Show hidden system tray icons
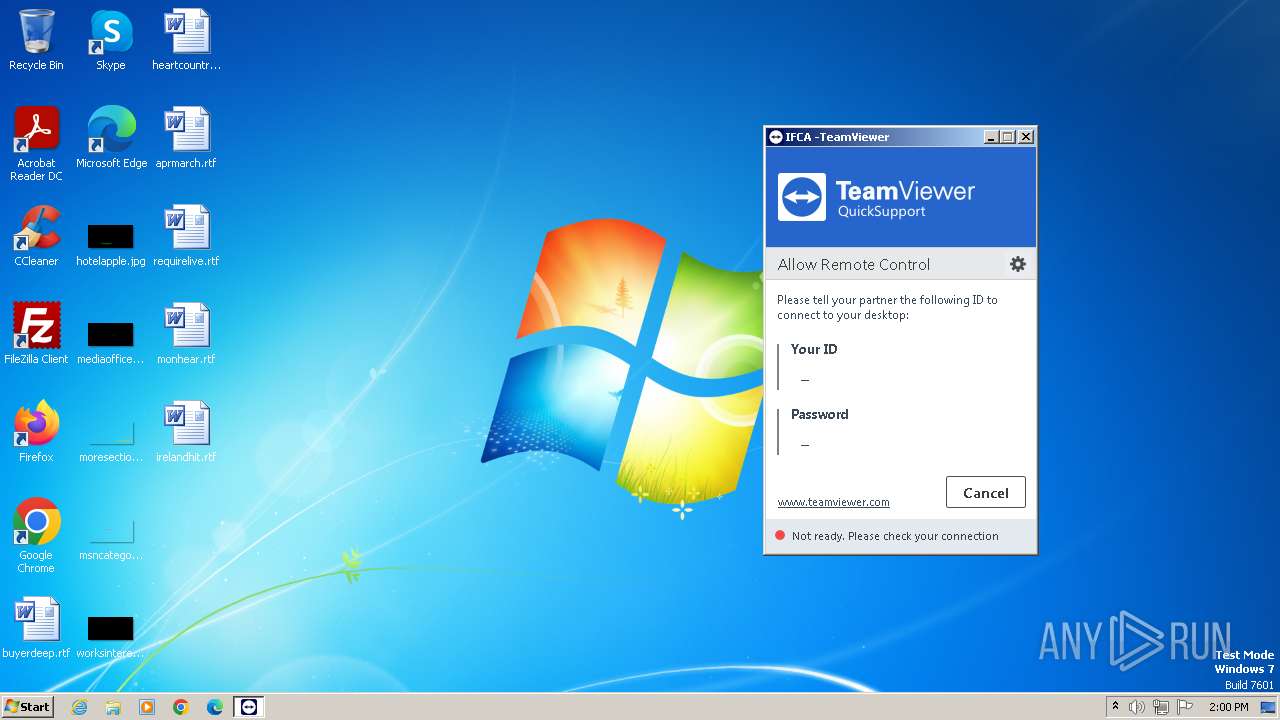 click(x=1115, y=707)
